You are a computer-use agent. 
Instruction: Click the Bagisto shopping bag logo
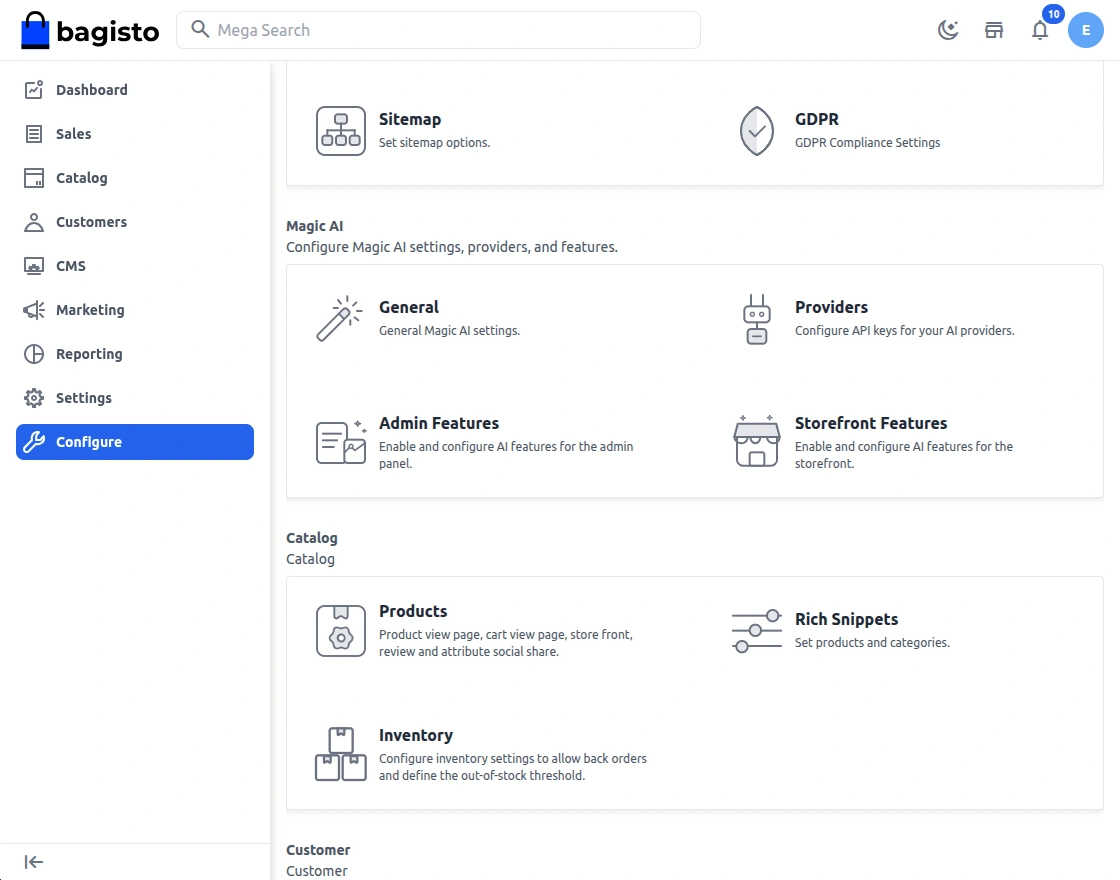click(36, 30)
